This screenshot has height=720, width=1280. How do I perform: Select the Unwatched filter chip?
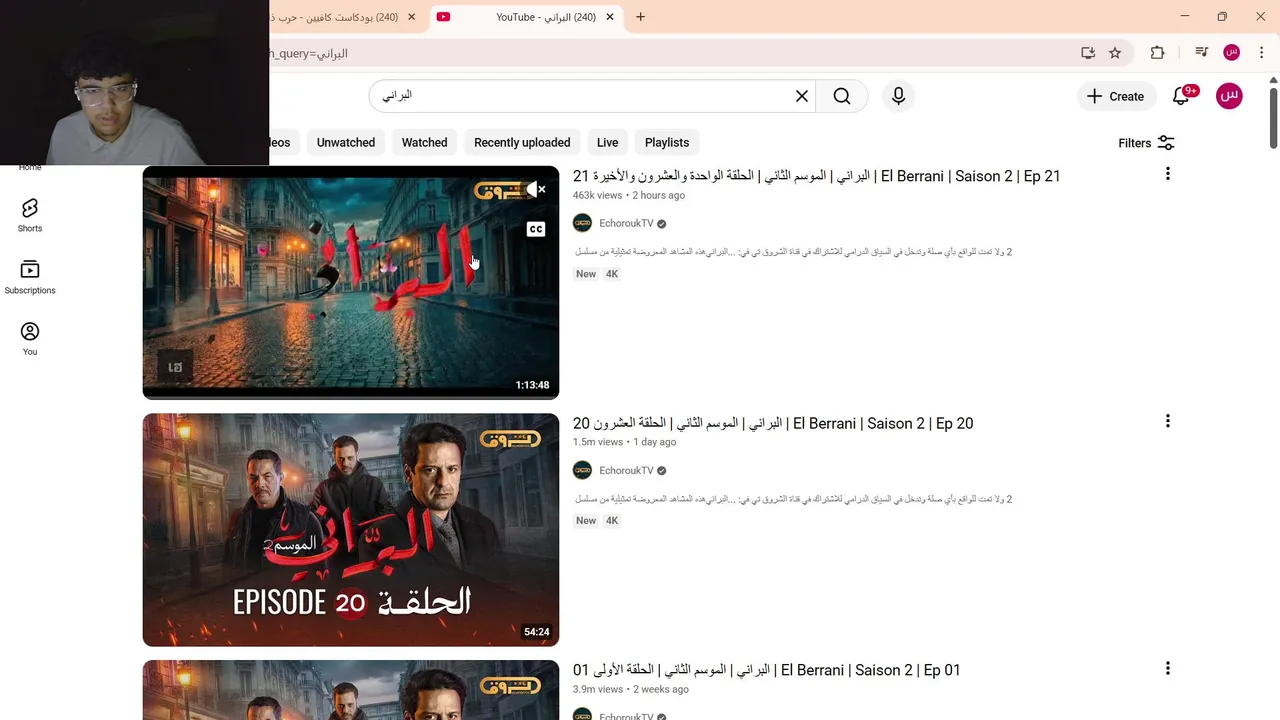[346, 142]
